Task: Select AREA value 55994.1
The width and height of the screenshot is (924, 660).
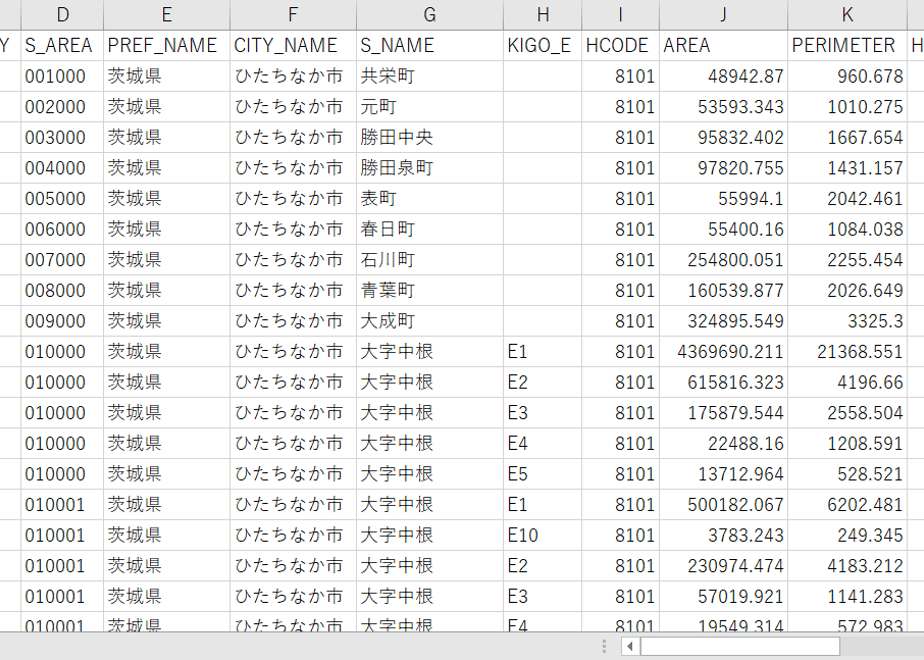Action: click(723, 199)
